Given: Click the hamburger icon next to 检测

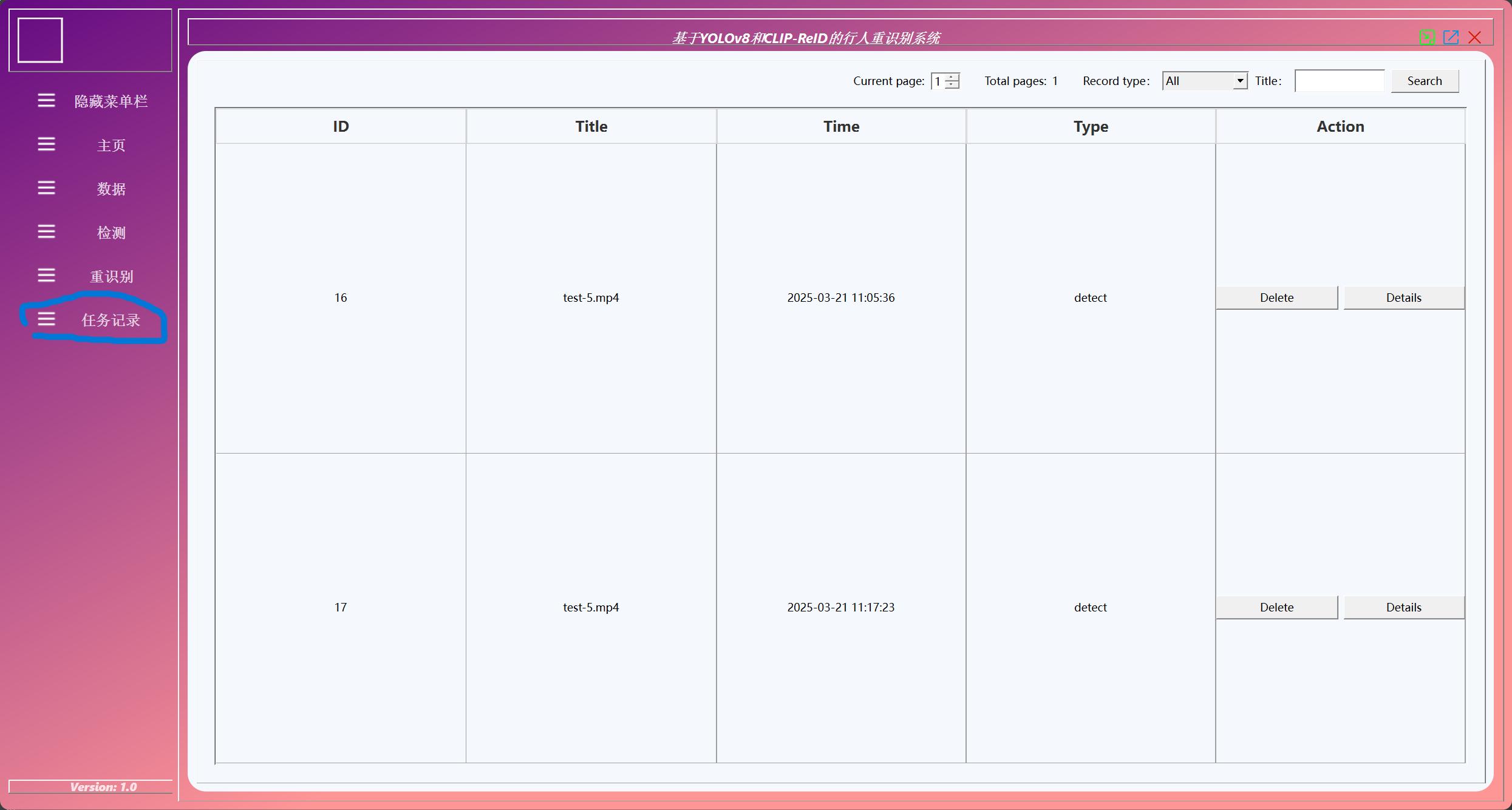Looking at the screenshot, I should [x=46, y=231].
